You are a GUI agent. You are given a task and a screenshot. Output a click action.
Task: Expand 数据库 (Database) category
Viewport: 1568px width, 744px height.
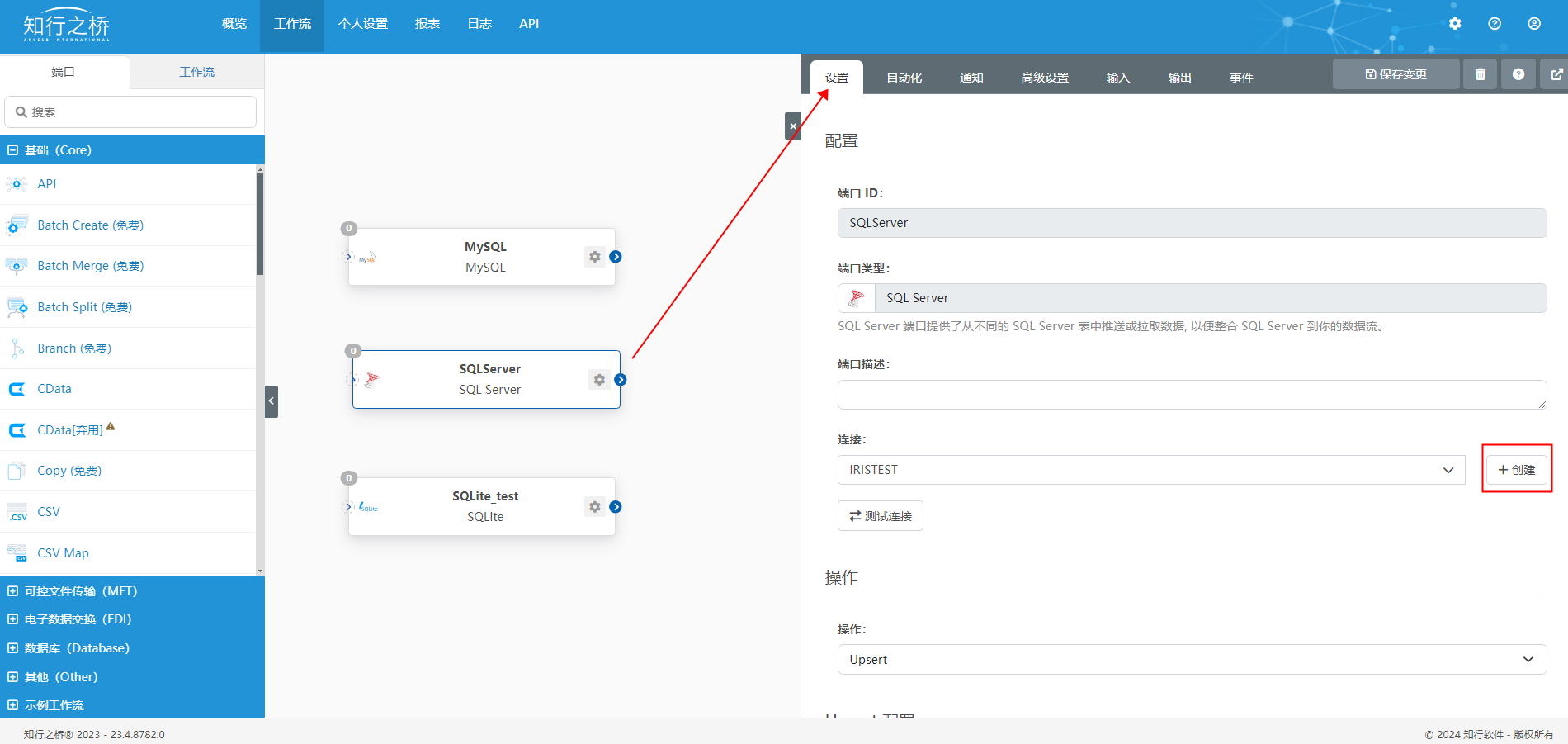(x=132, y=648)
